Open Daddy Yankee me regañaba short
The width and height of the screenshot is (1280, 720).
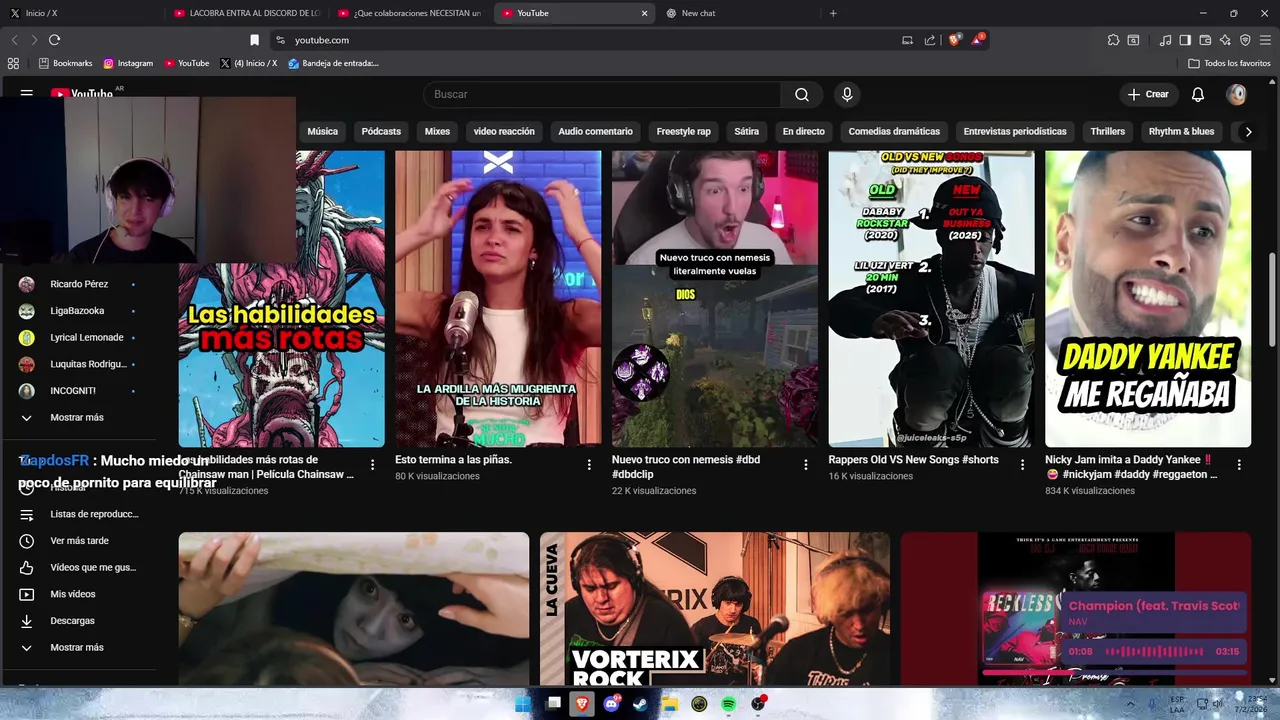click(1148, 299)
